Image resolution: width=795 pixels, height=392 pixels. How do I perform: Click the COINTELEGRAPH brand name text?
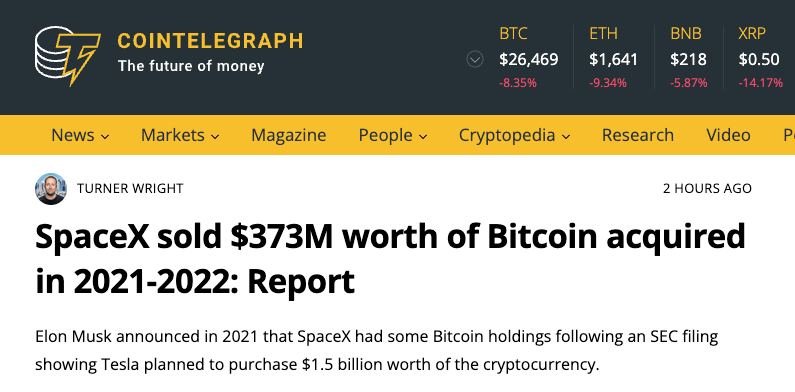pyautogui.click(x=210, y=41)
